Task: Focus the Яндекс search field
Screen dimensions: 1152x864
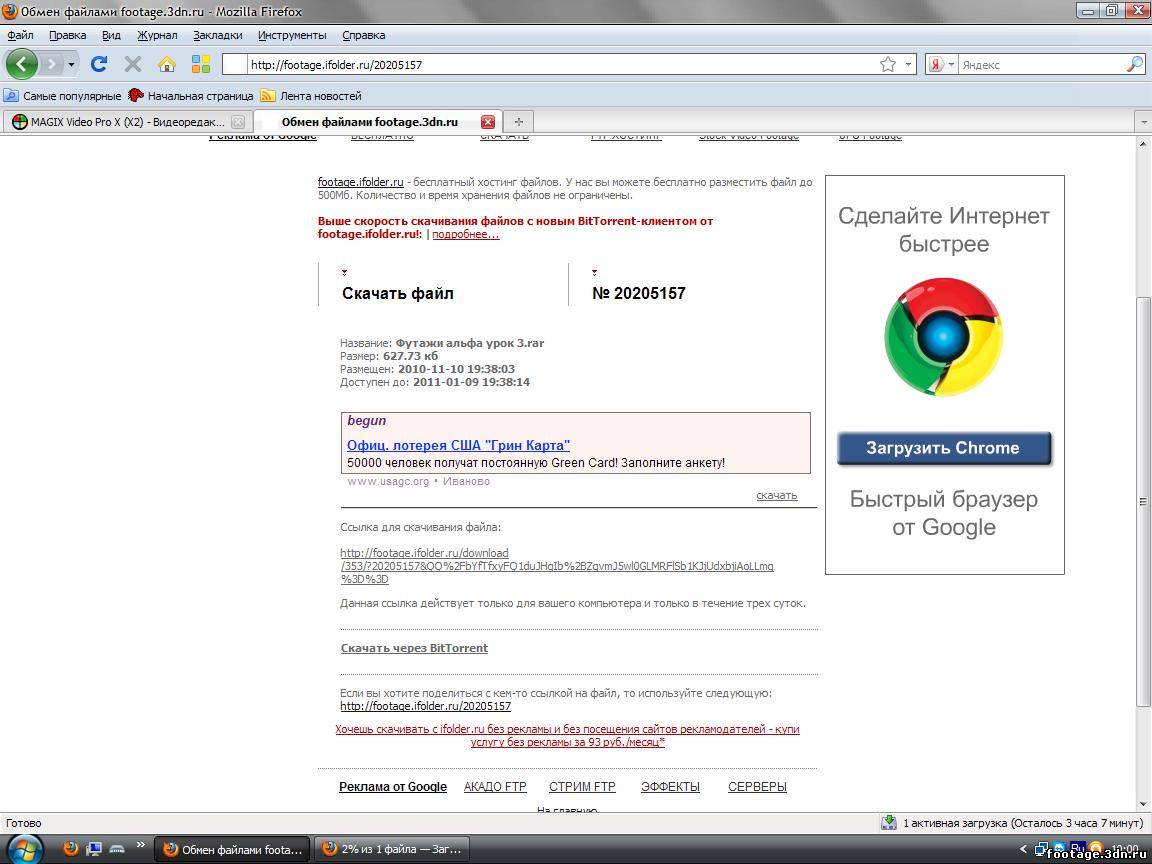Action: (x=1041, y=65)
